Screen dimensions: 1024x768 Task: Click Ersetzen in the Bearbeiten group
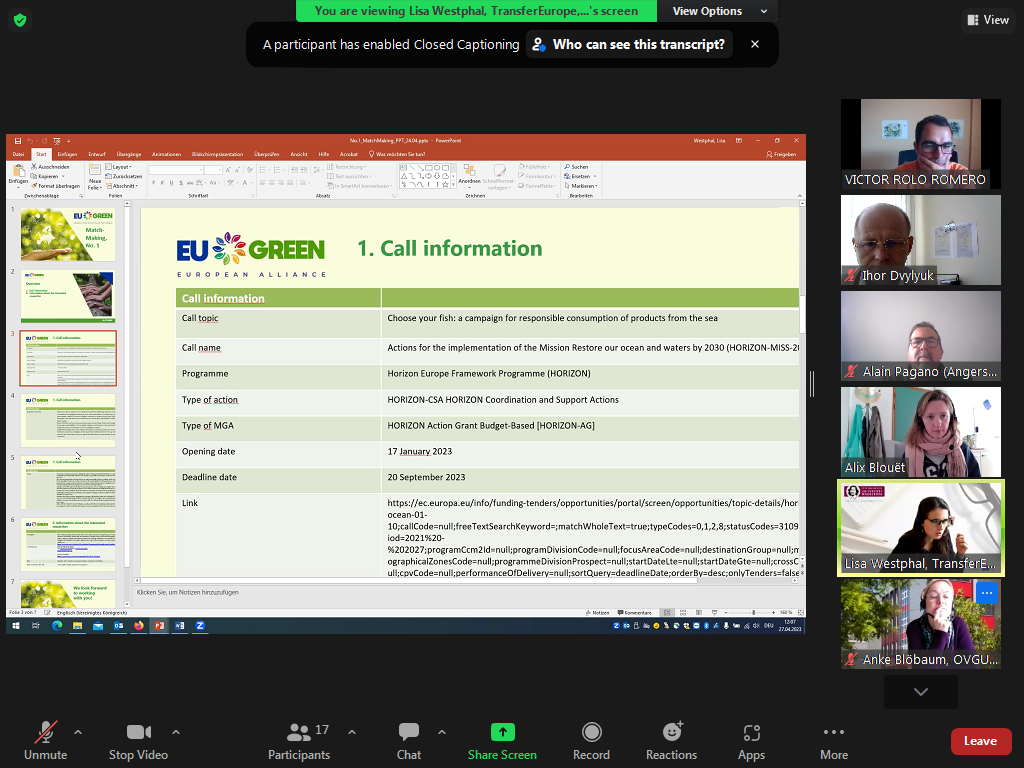coord(579,176)
